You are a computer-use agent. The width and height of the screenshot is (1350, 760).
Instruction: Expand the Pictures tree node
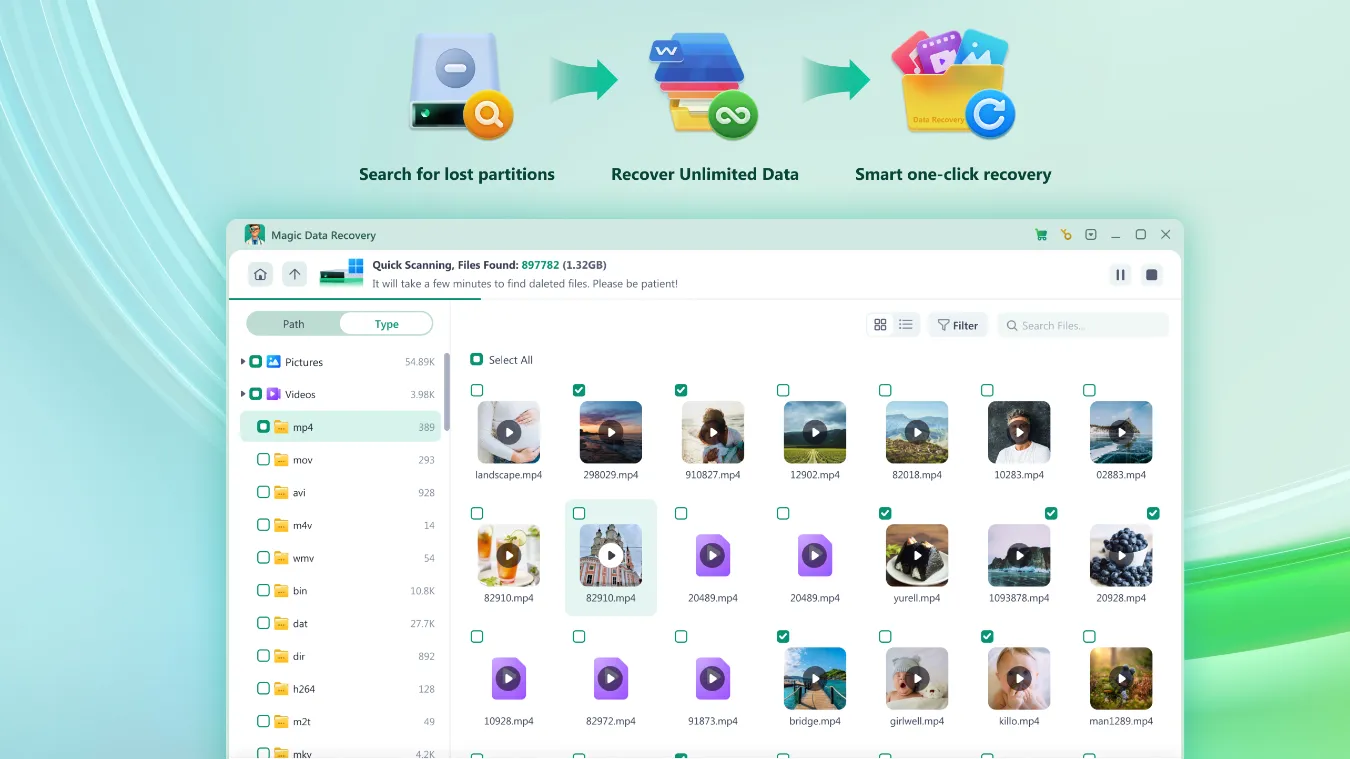243,362
